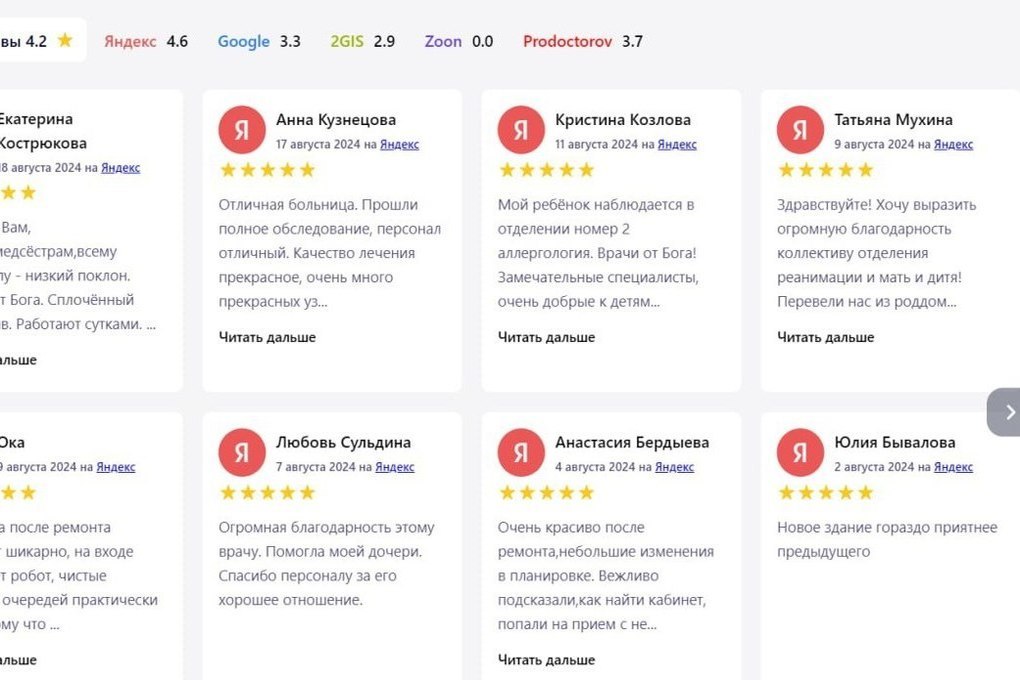The image size is (1020, 680).
Task: Click star rating in Анна Кузнецова's review
Action: 267,170
